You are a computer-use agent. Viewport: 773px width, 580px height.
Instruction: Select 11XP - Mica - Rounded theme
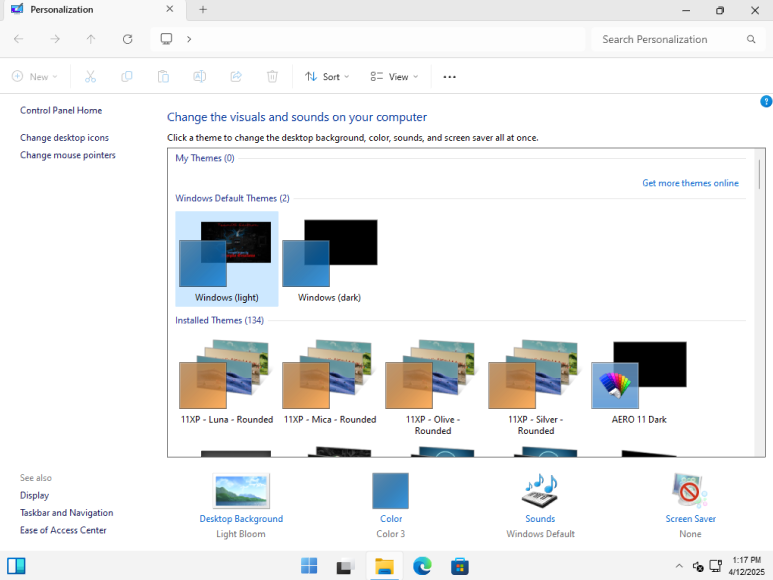[330, 382]
